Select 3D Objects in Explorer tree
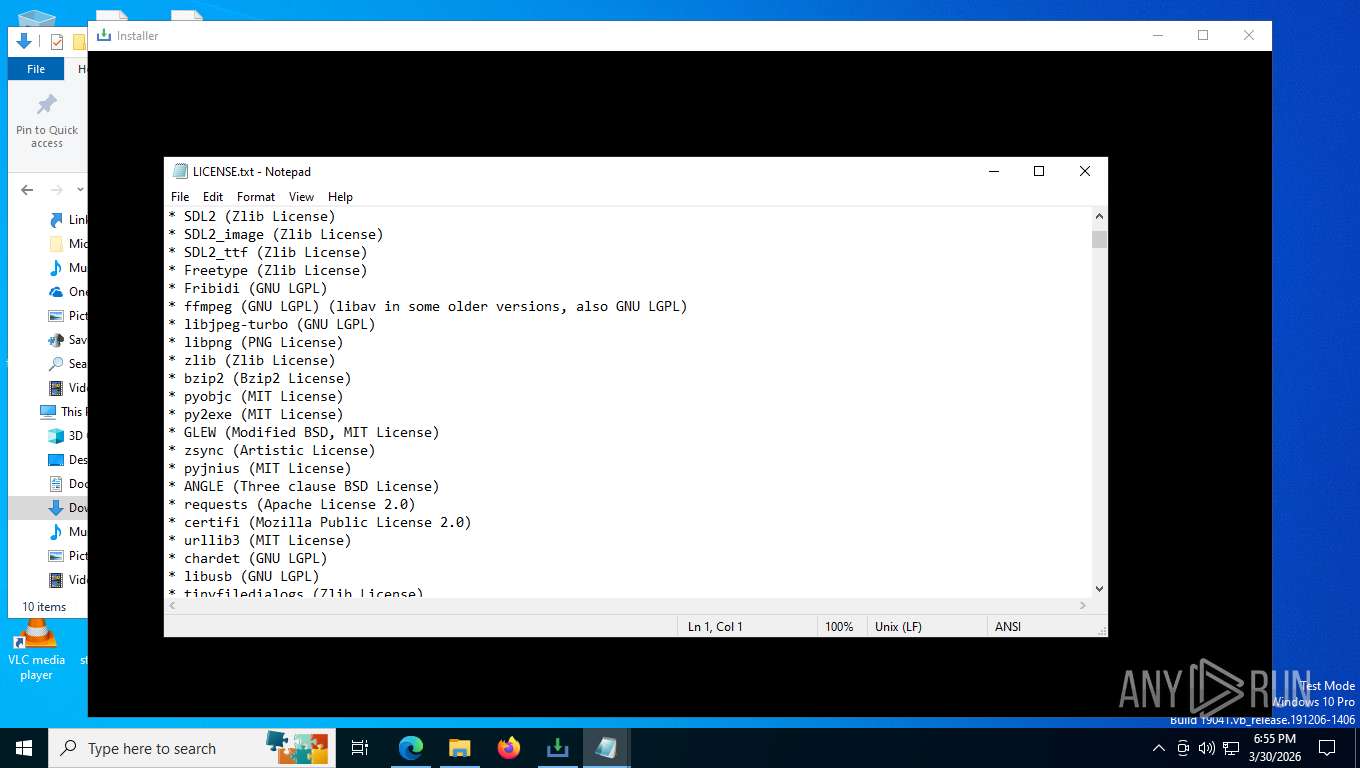The image size is (1360, 768). [x=68, y=436]
